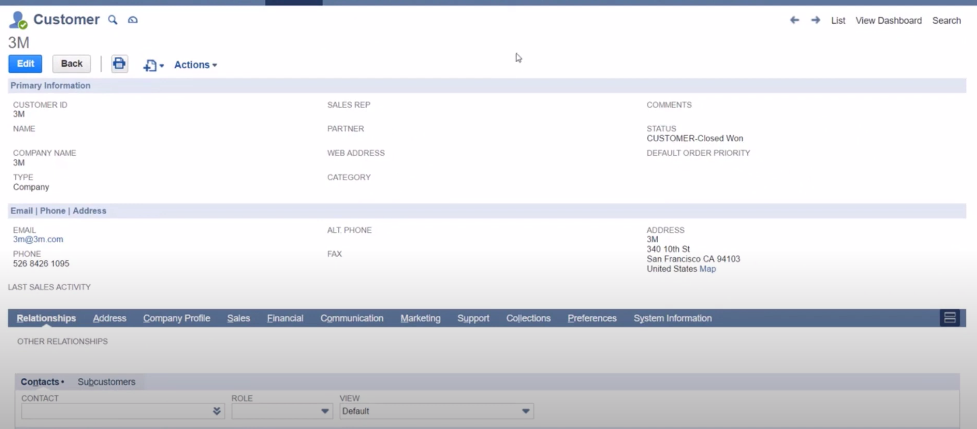Click the Search link at top right

tap(946, 21)
